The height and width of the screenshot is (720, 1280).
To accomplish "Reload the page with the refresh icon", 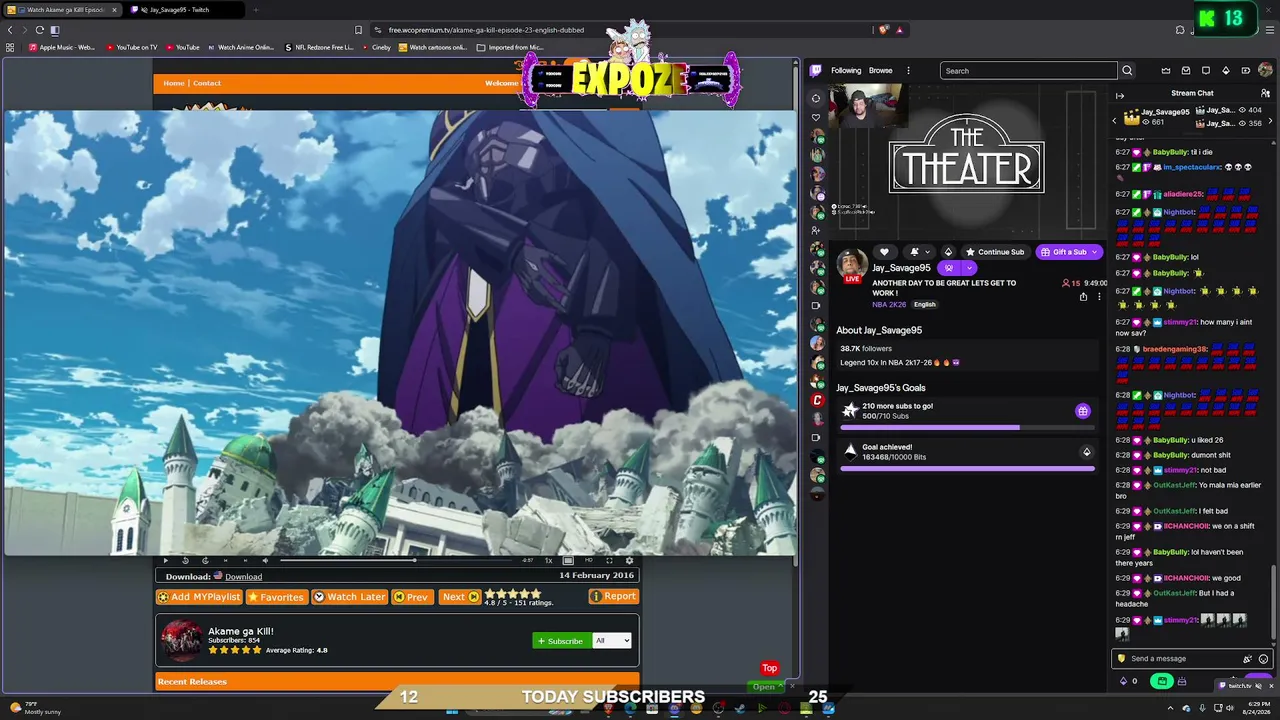I will [x=39, y=30].
